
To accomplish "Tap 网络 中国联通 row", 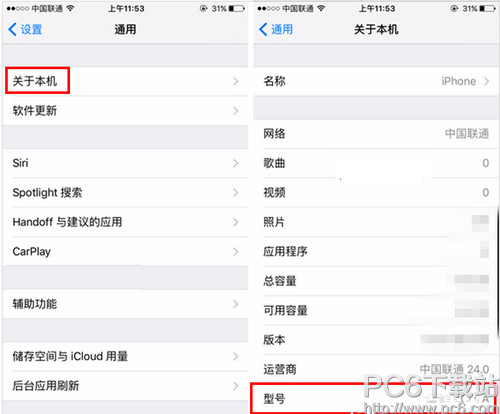I will pos(376,134).
